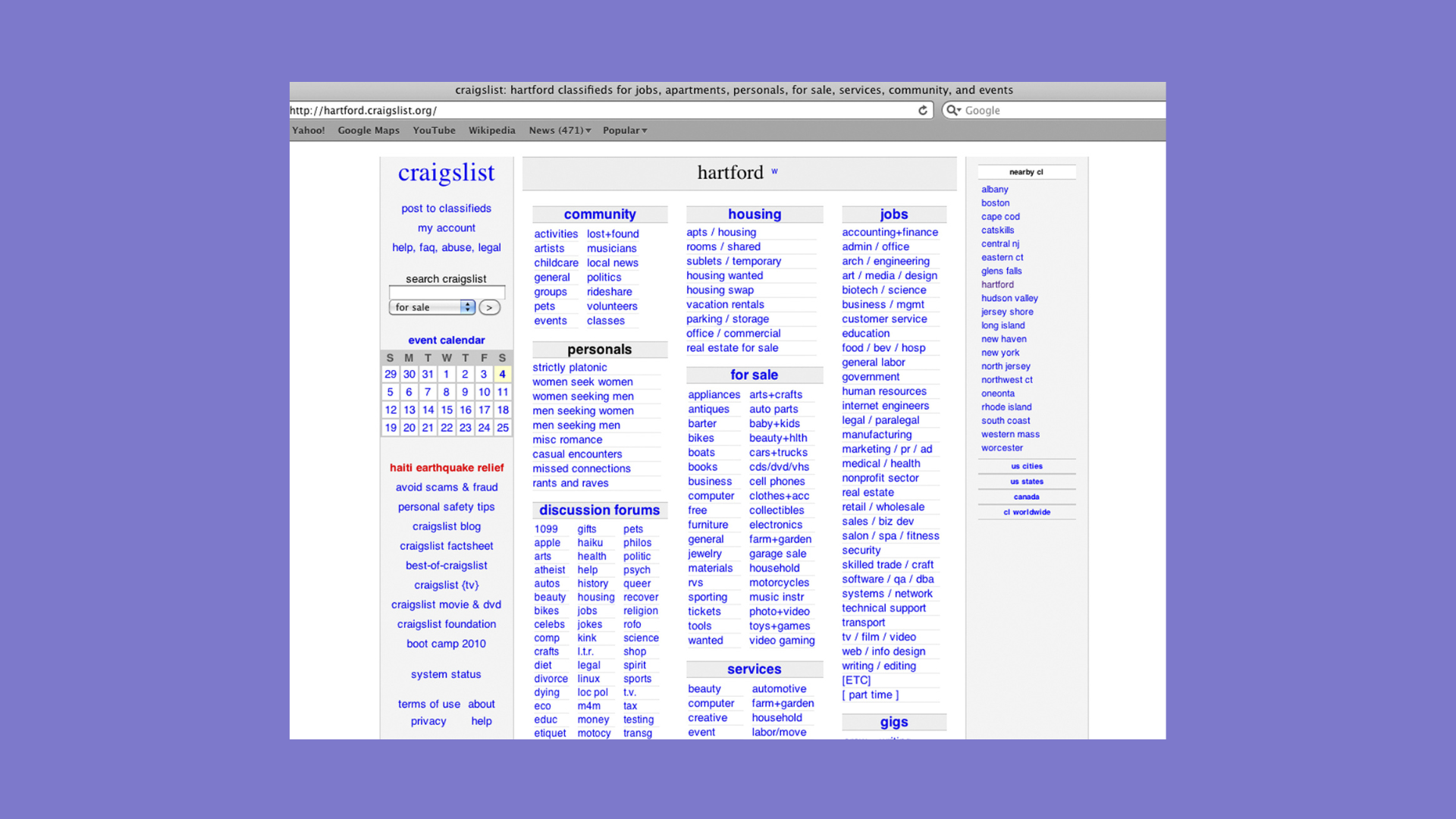Open the 'for sale' search category dropdown

pos(431,307)
